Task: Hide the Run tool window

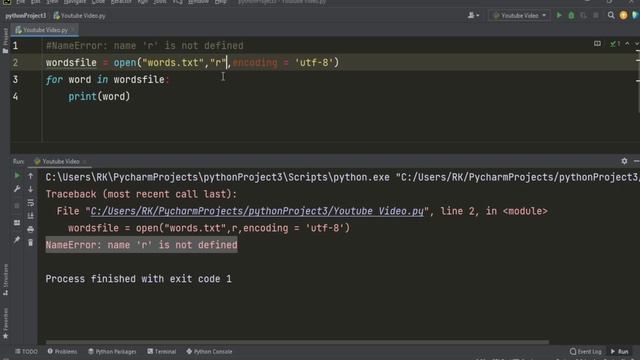Action: pos(636,161)
